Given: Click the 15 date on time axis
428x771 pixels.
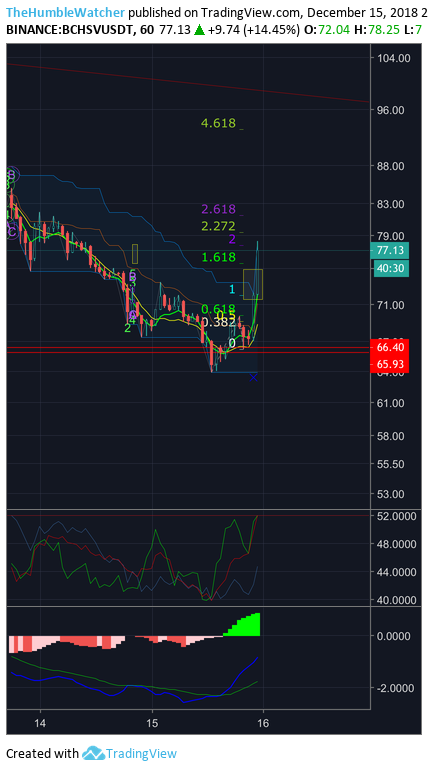Looking at the screenshot, I should click(152, 724).
